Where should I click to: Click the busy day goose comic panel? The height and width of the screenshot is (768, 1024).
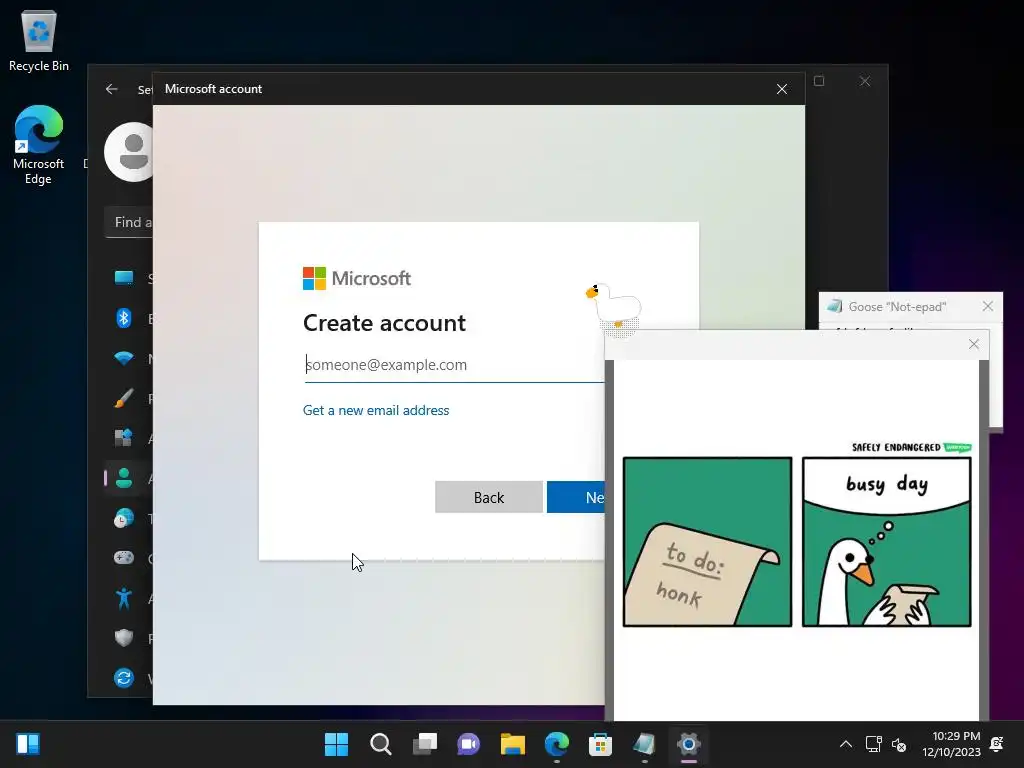[887, 542]
